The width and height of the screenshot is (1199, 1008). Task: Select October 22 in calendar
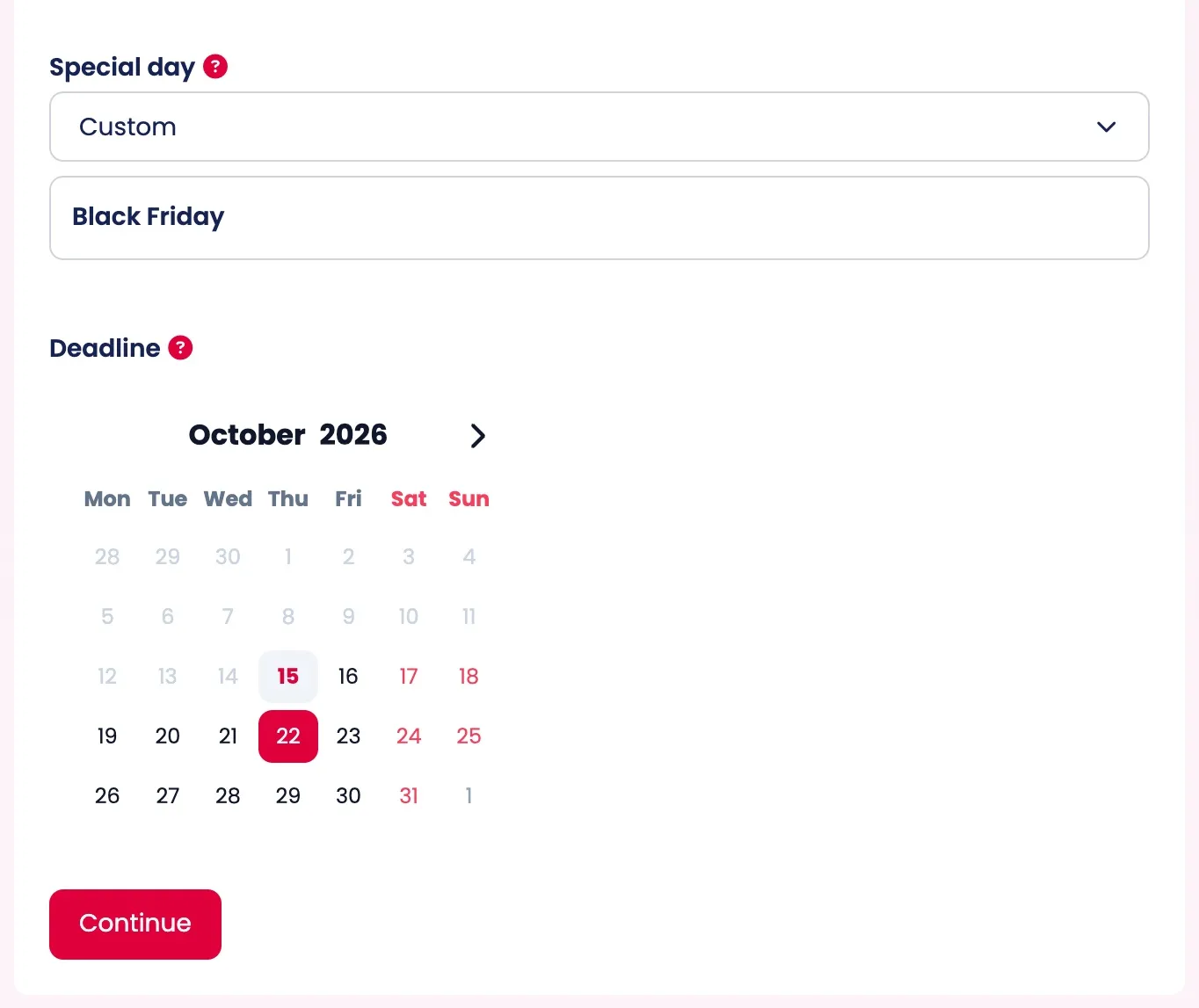click(288, 736)
